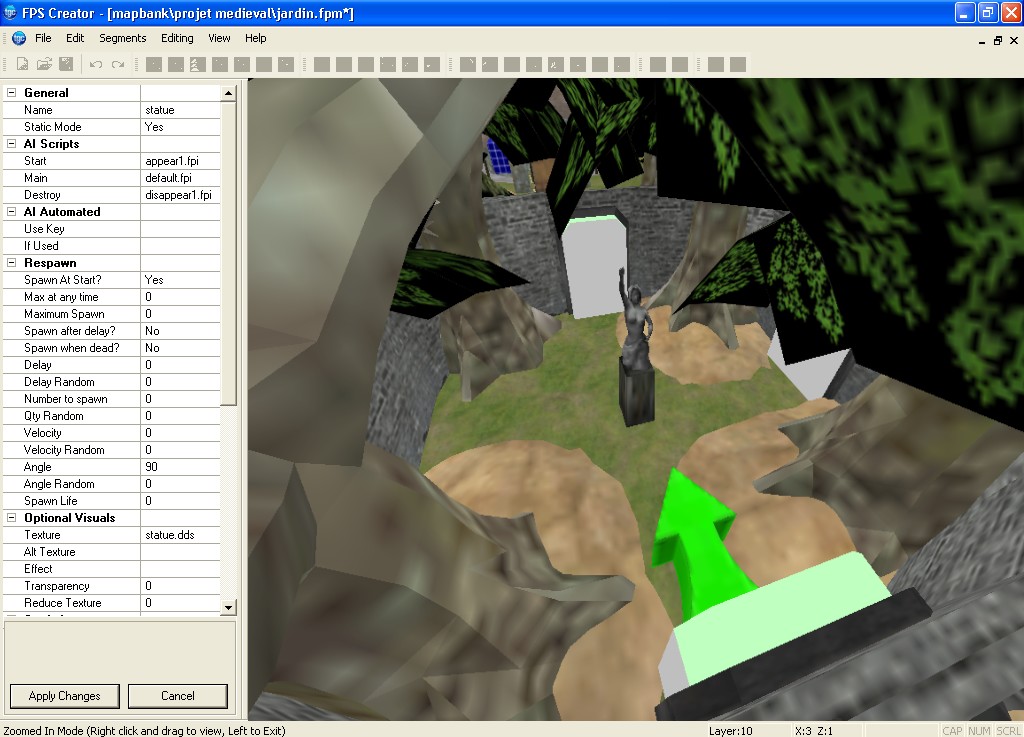Select the 'Qty Random' property label
The height and width of the screenshot is (737, 1024).
54,416
